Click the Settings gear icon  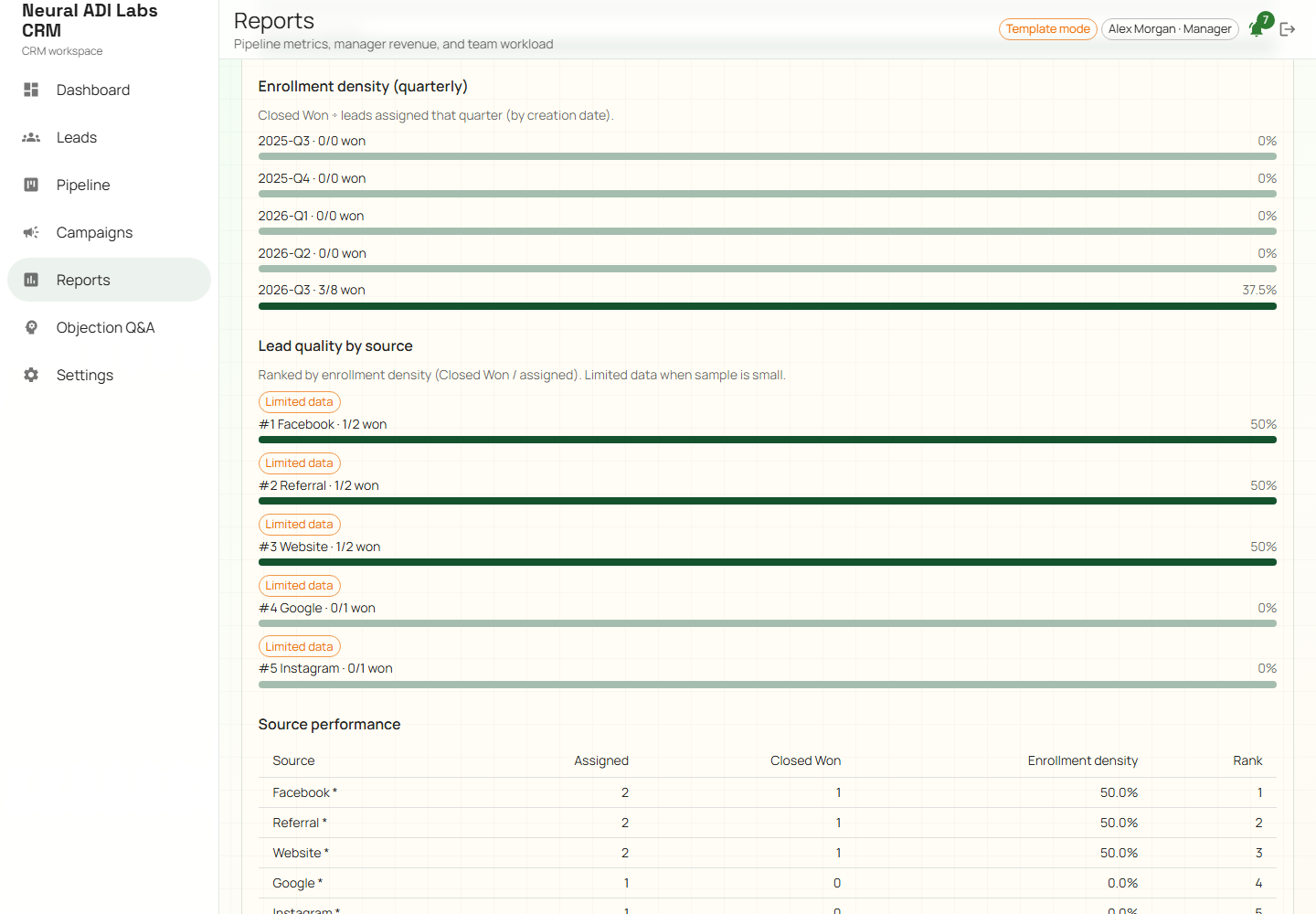31,375
